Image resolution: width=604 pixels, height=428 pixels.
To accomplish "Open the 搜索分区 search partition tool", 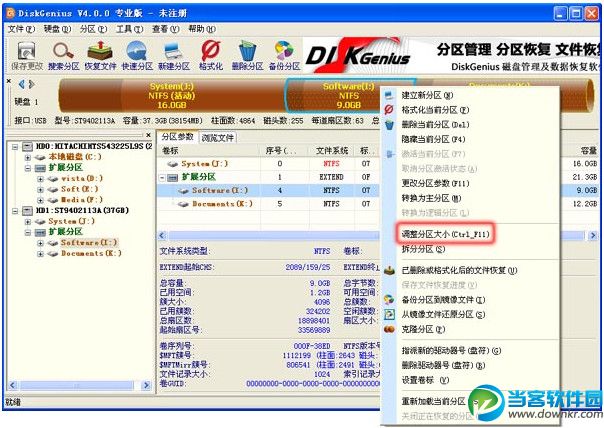I will tap(64, 55).
